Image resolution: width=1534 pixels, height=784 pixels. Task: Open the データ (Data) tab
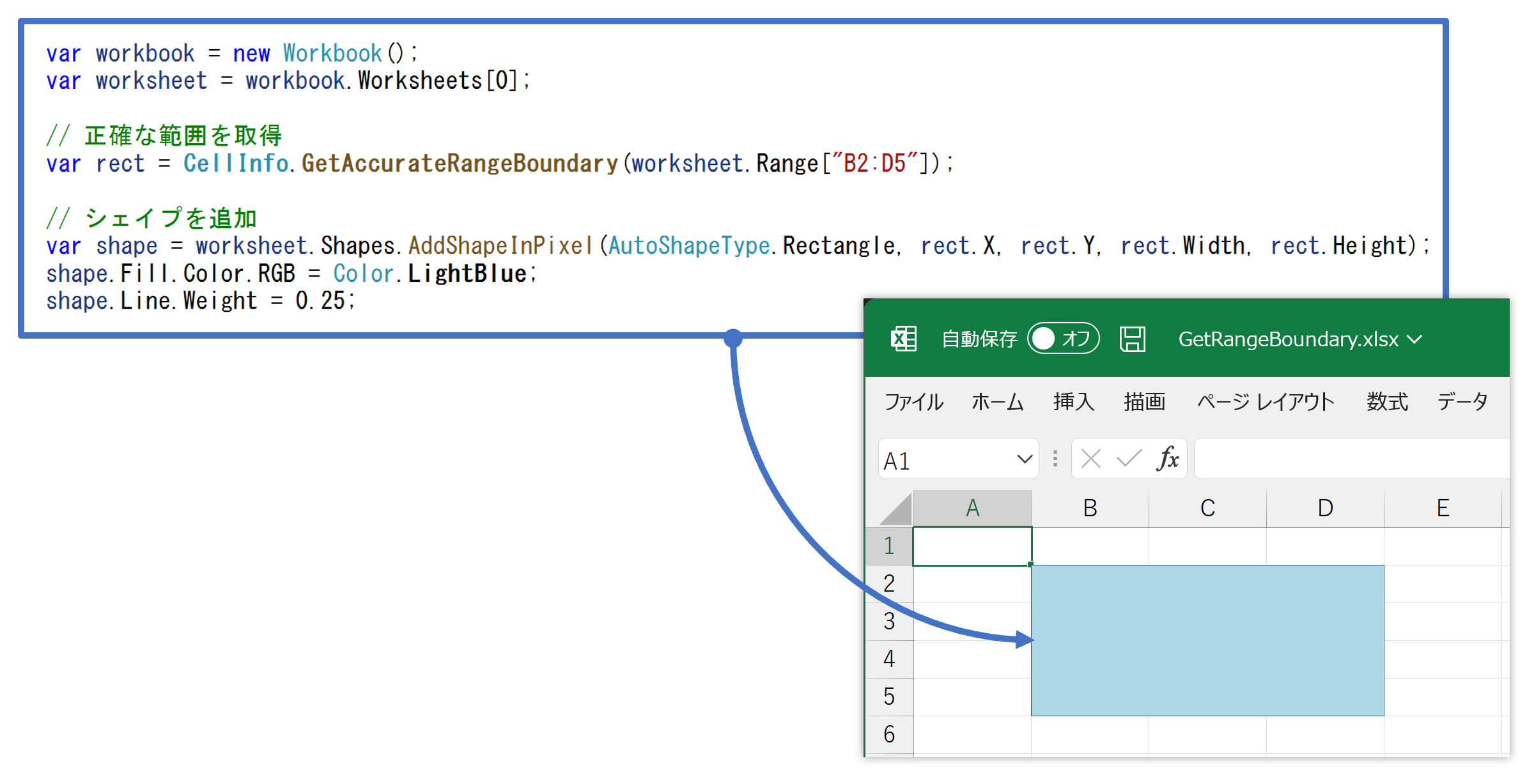[1463, 402]
